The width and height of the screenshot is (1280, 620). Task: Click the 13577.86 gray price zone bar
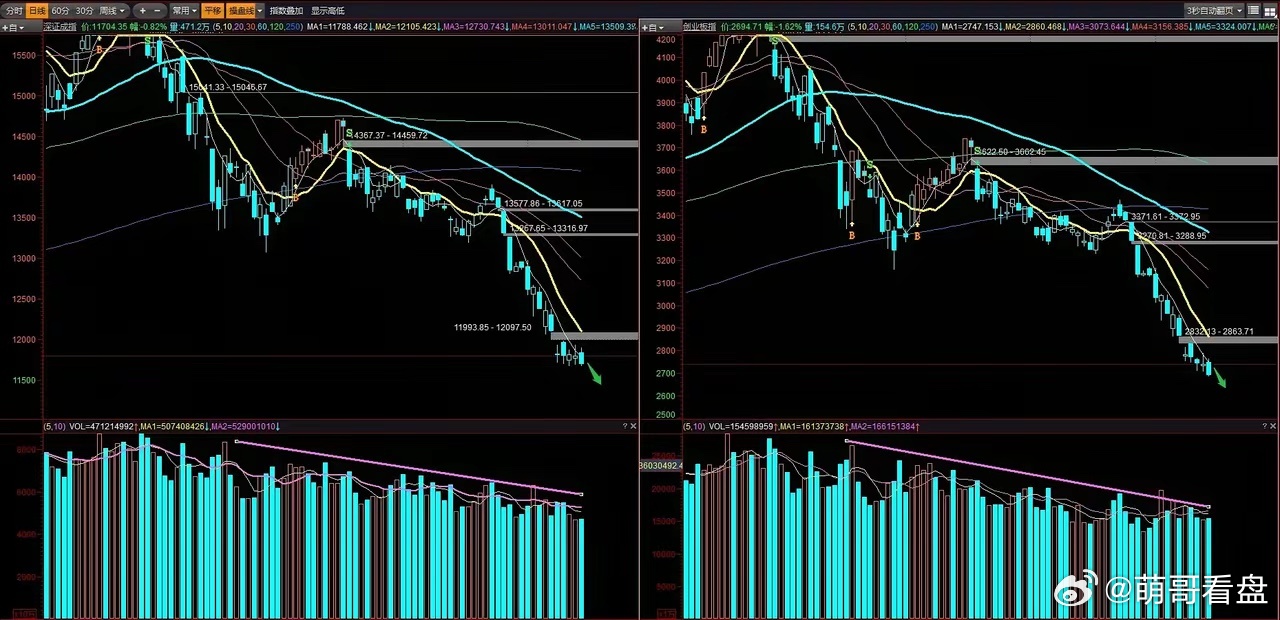pos(568,209)
